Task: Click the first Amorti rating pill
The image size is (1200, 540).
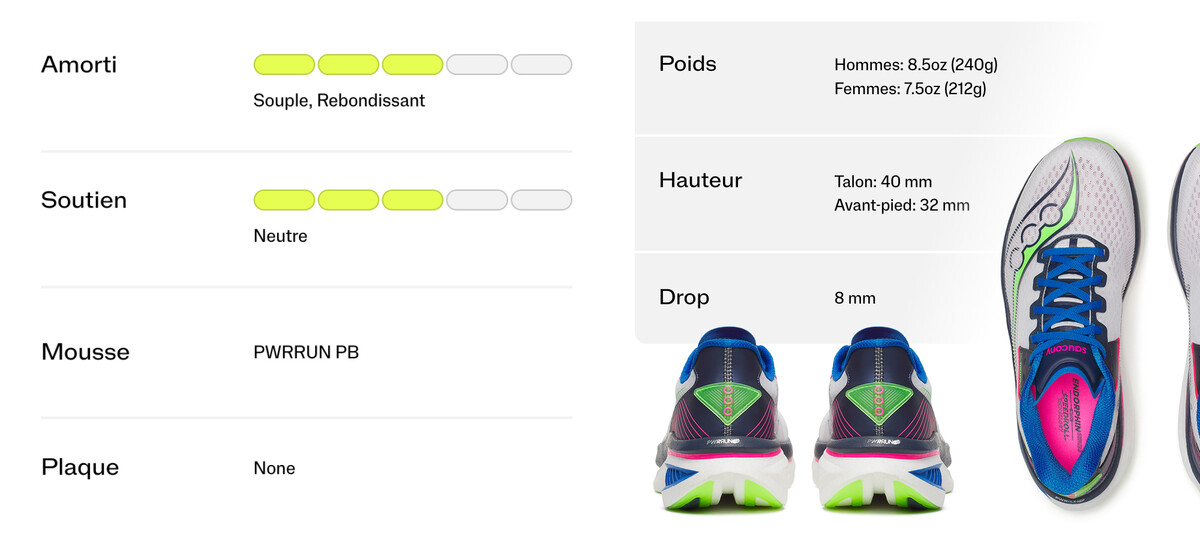Action: (x=284, y=65)
